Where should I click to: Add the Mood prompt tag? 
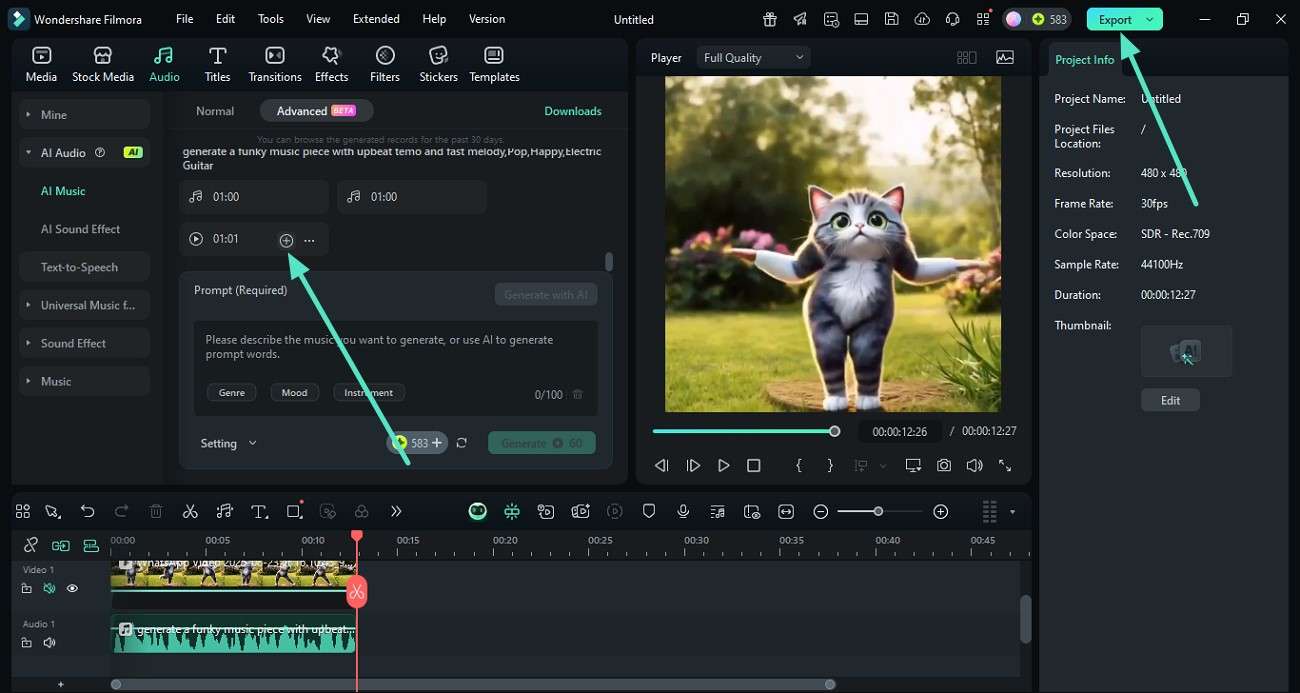tap(294, 393)
